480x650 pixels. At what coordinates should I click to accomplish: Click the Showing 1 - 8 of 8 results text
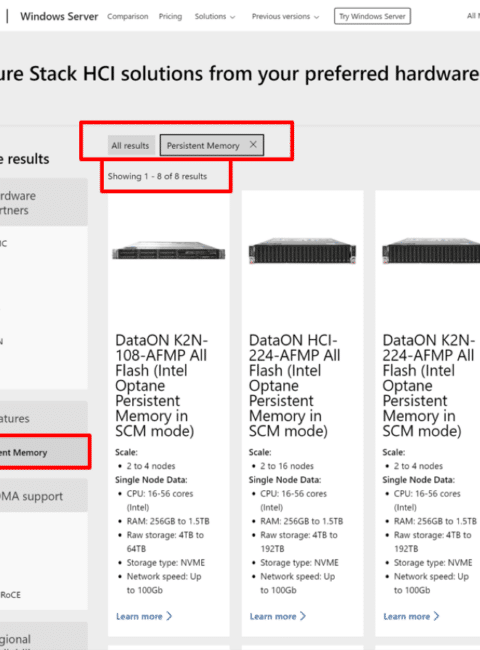pos(157,176)
